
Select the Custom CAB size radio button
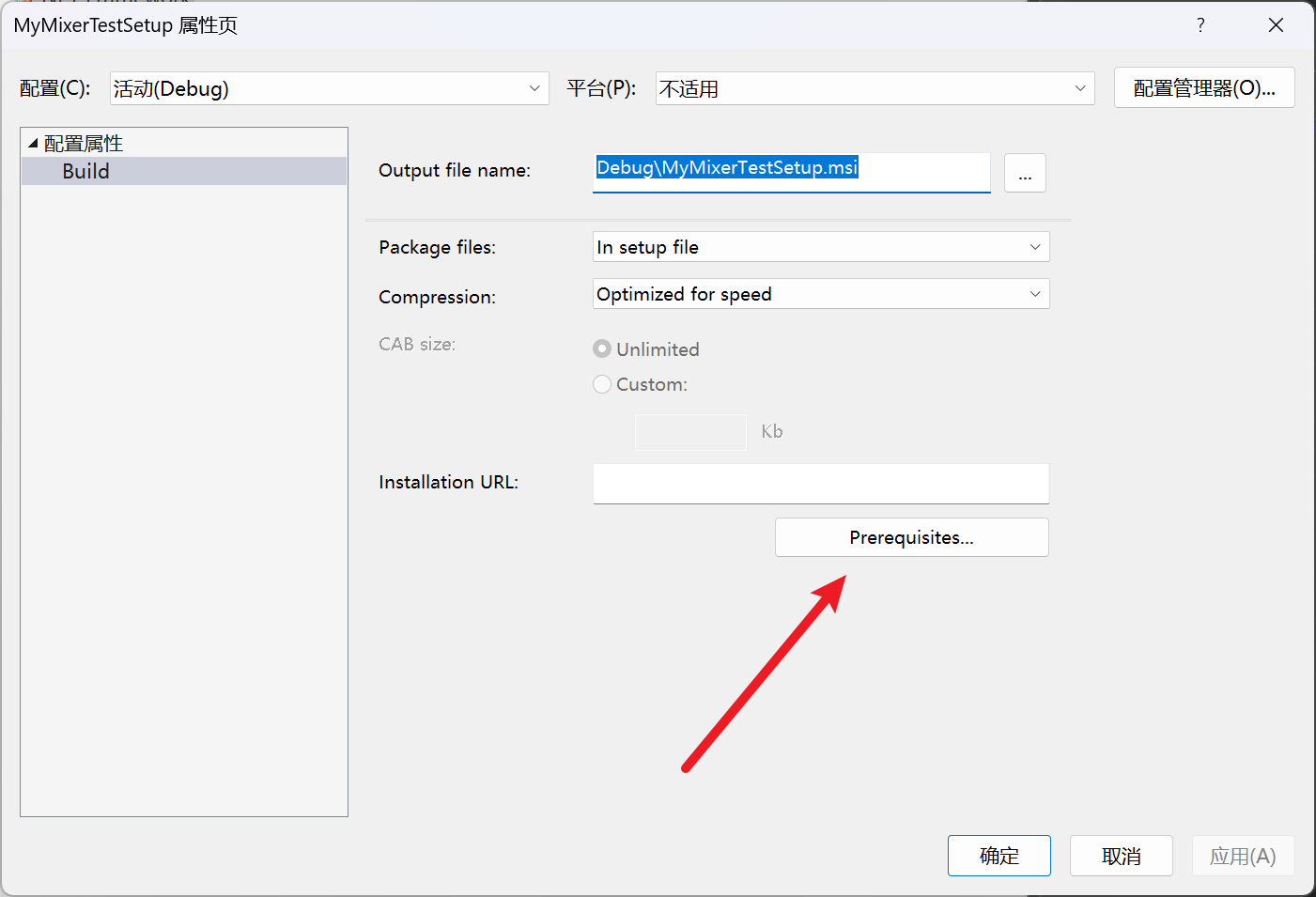coord(602,384)
